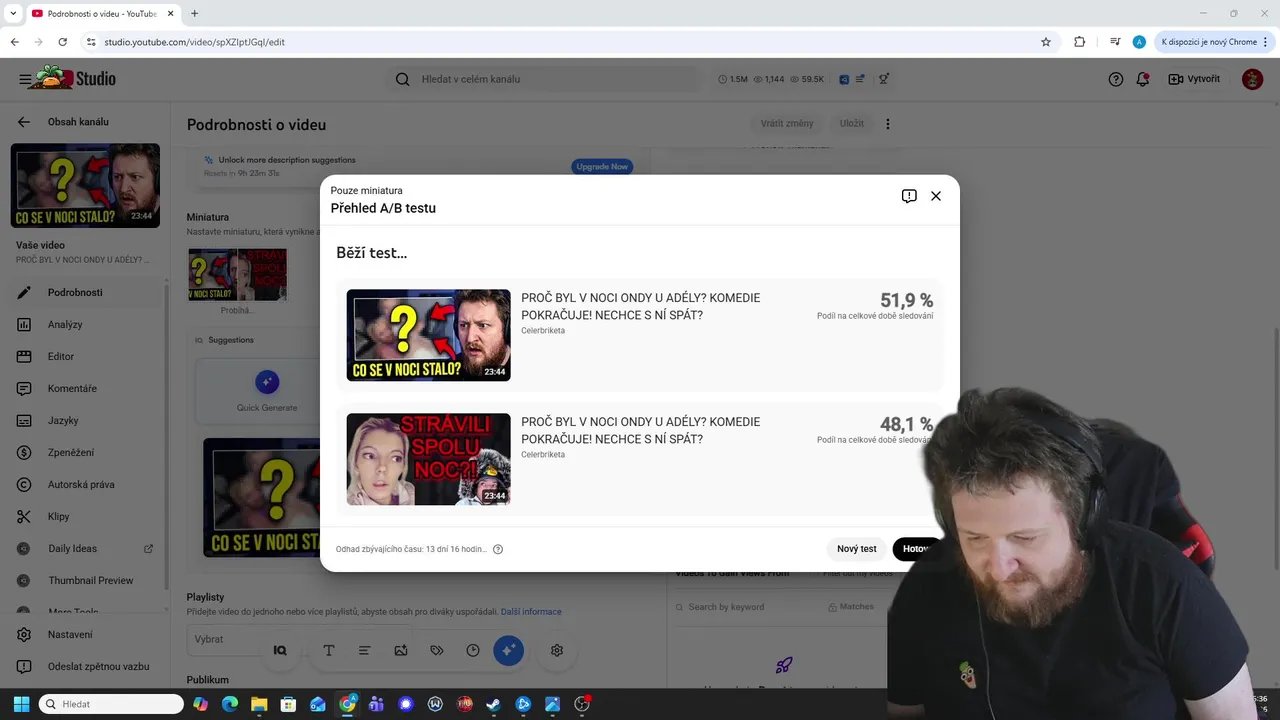
Task: Open feedback icon in A/B test dialog
Action: 909,196
